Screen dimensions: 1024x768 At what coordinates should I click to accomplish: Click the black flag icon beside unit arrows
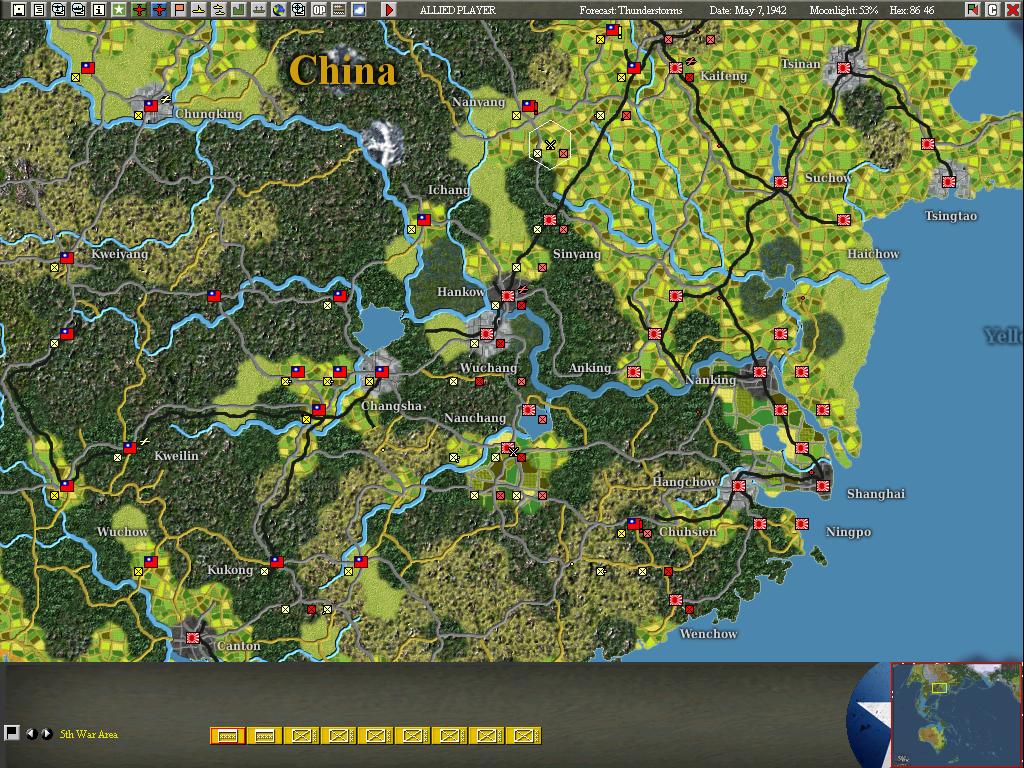(11, 733)
